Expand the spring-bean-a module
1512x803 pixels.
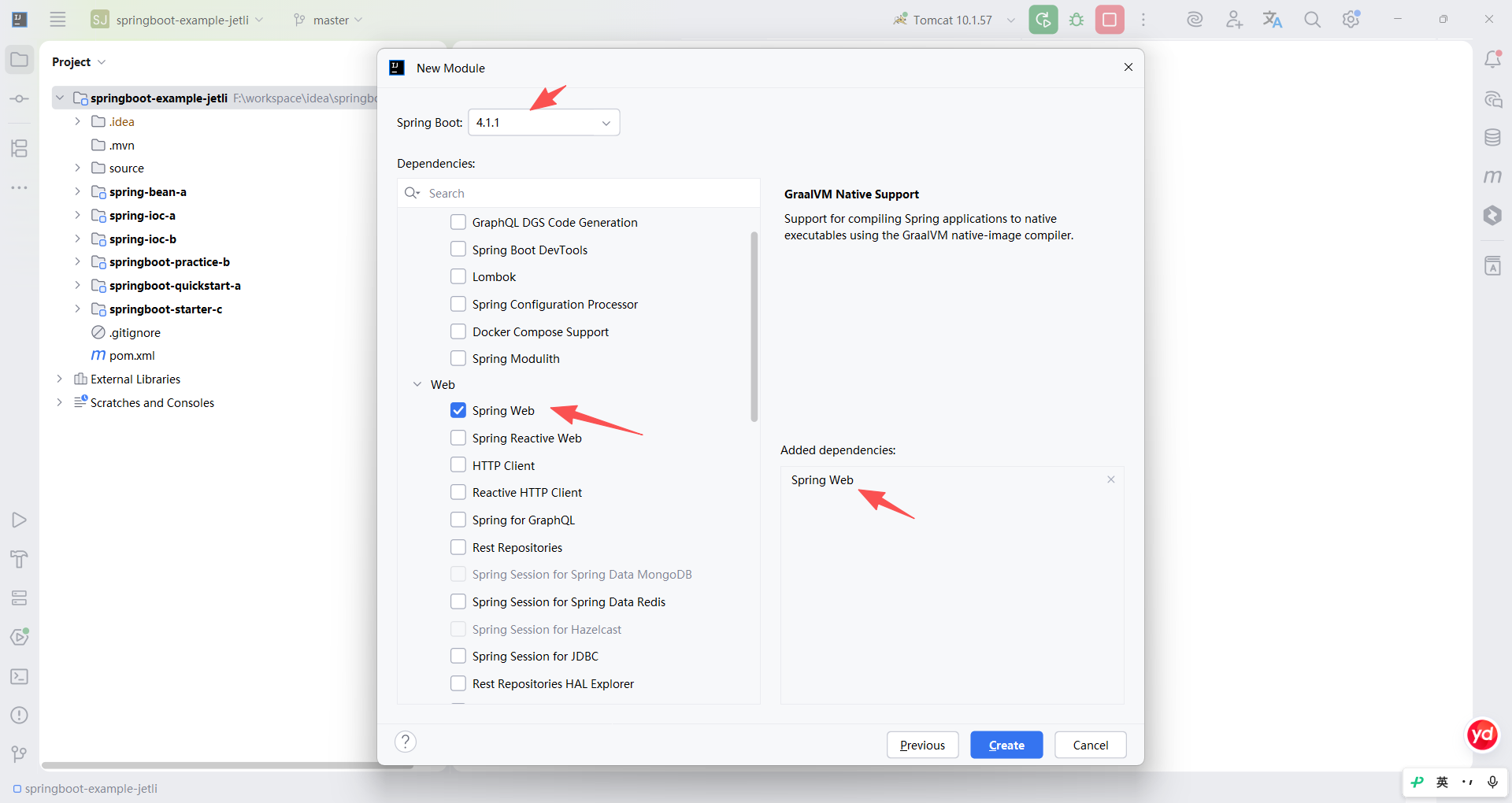click(x=77, y=191)
